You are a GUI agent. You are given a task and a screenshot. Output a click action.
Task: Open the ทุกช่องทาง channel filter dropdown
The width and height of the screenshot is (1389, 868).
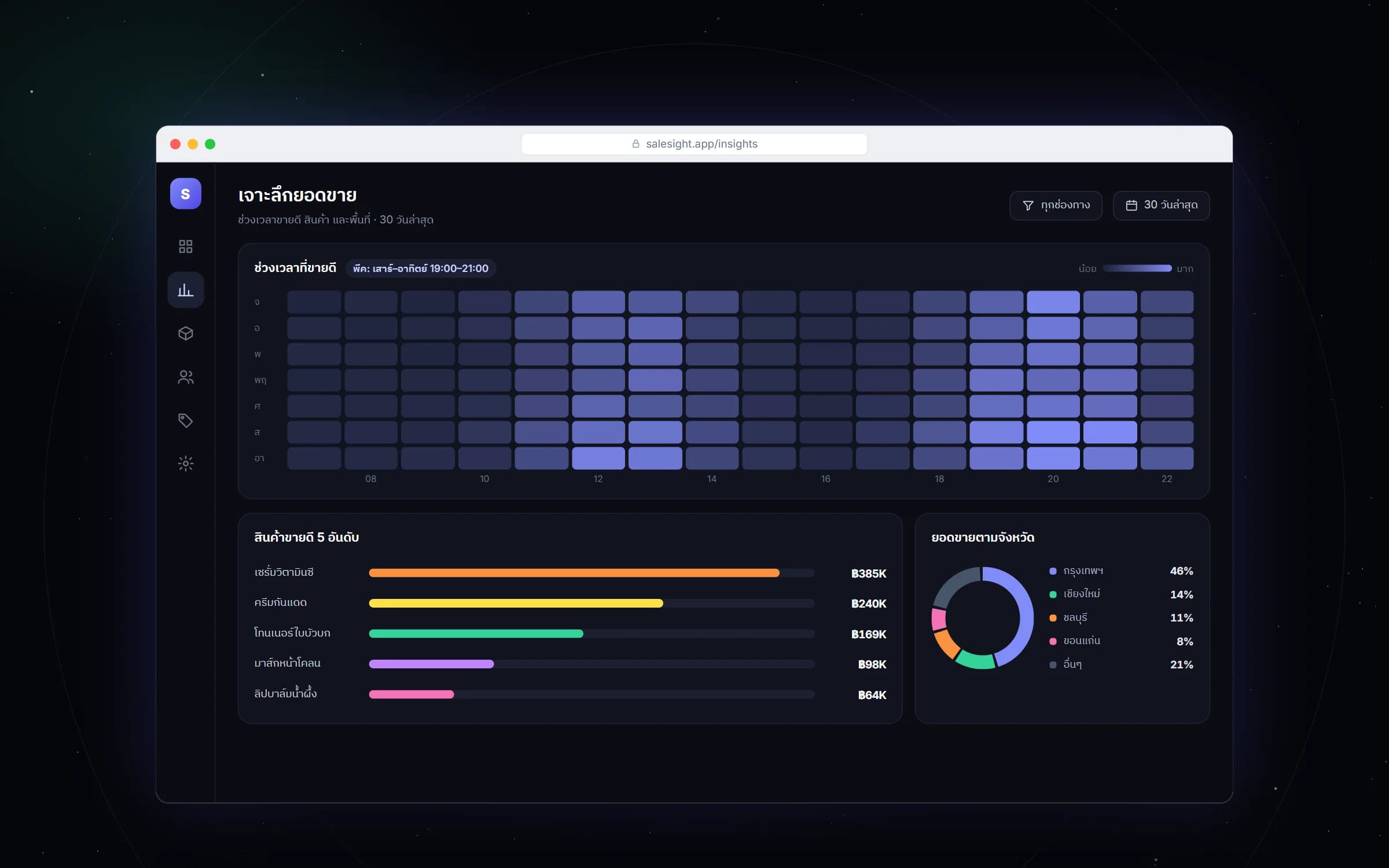click(1056, 205)
